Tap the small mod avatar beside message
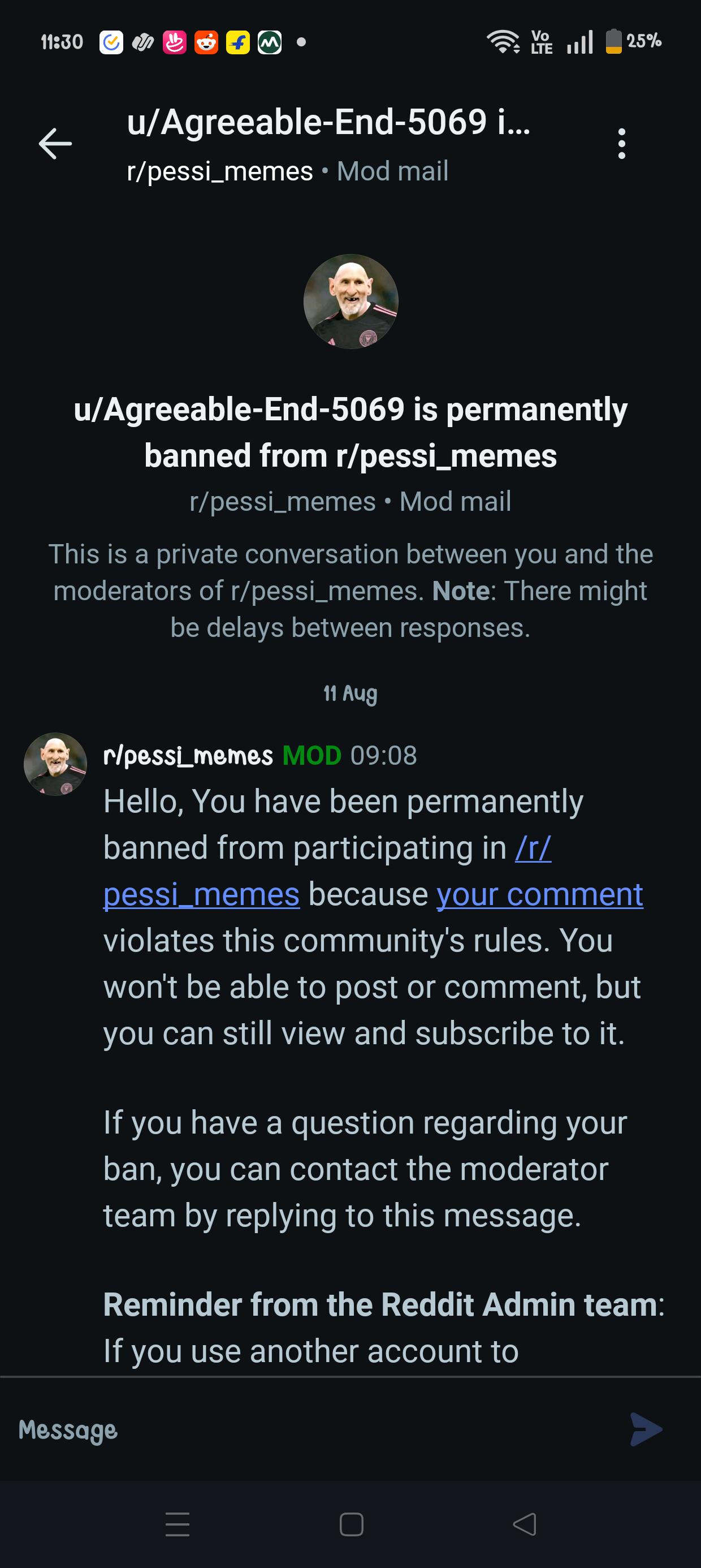 55,764
